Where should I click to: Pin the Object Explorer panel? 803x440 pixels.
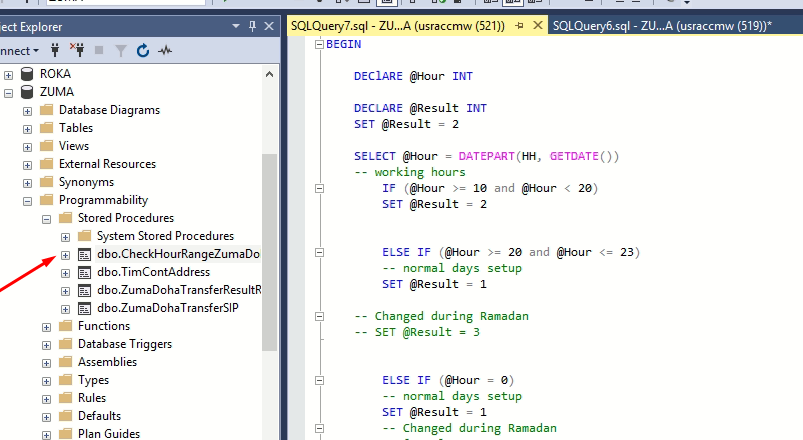point(250,25)
